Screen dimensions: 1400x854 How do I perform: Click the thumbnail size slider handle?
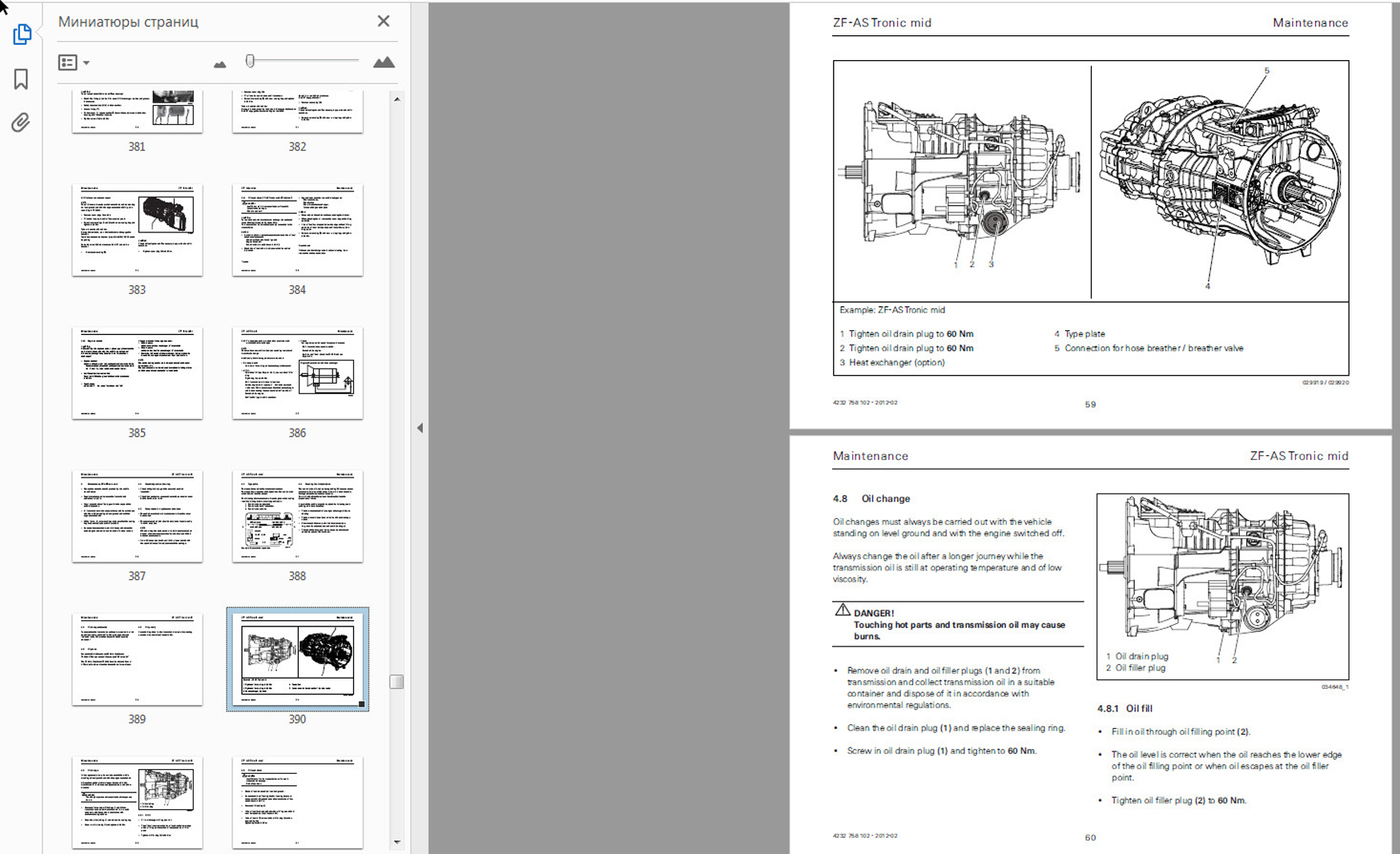(251, 61)
